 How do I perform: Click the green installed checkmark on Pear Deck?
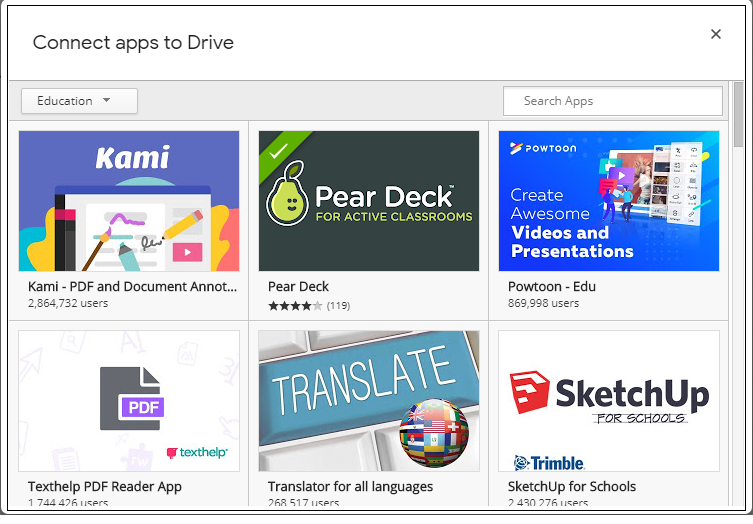coord(279,151)
